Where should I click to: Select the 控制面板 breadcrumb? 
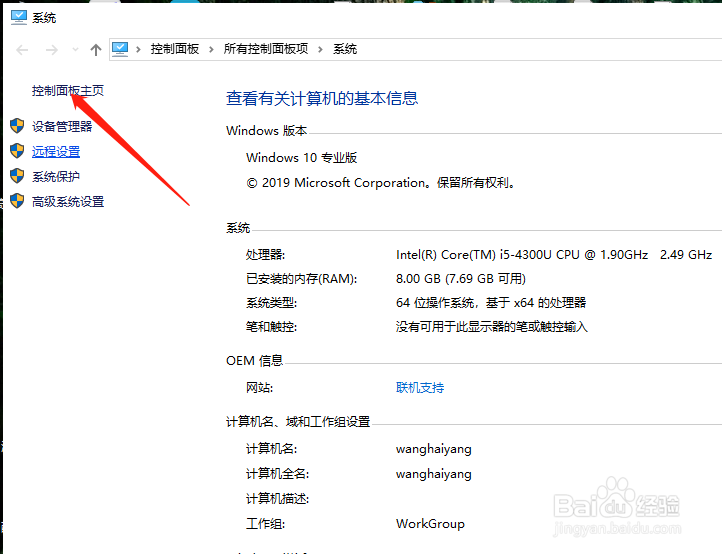pyautogui.click(x=175, y=49)
